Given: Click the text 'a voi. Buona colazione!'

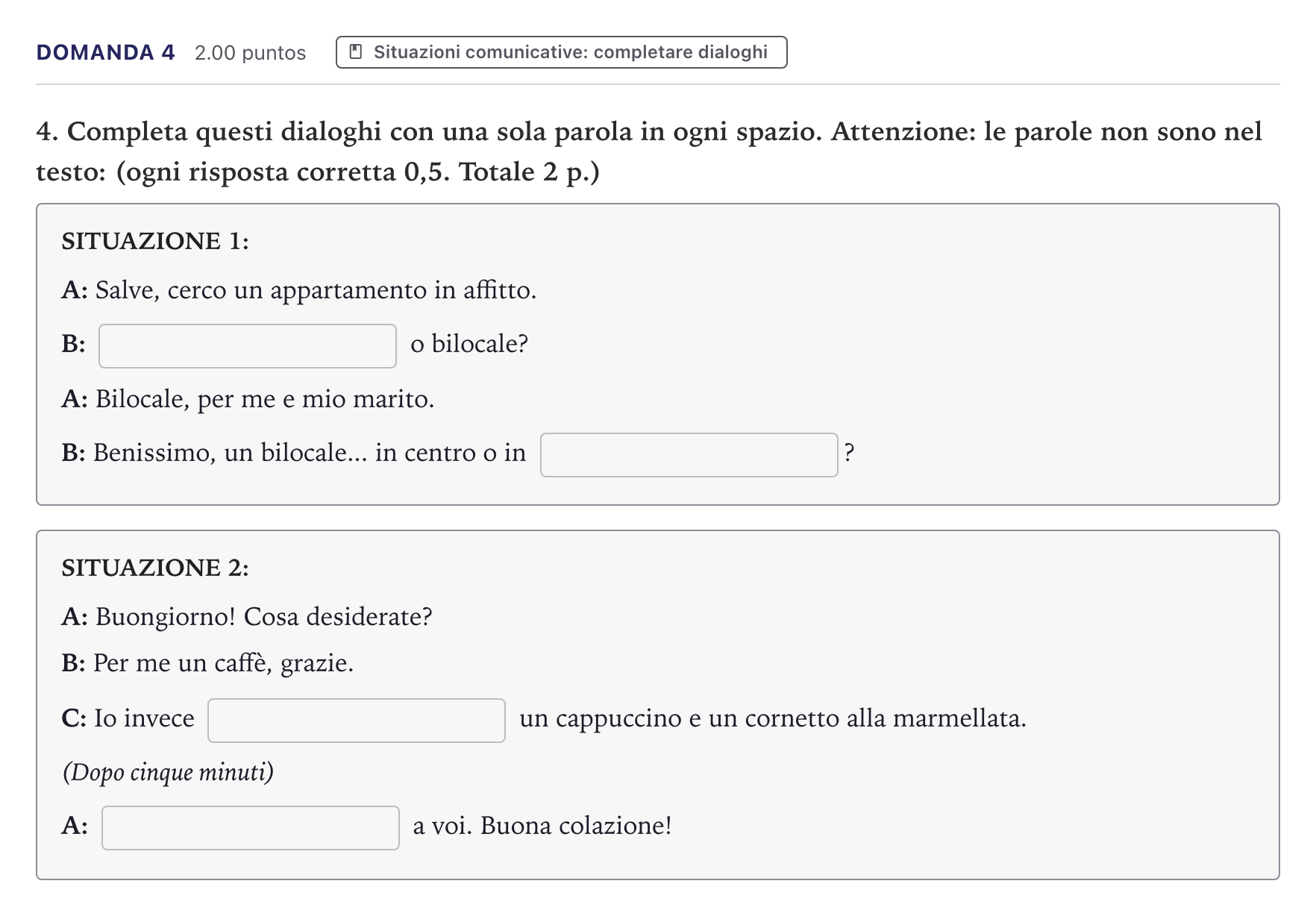Looking at the screenshot, I should (542, 826).
